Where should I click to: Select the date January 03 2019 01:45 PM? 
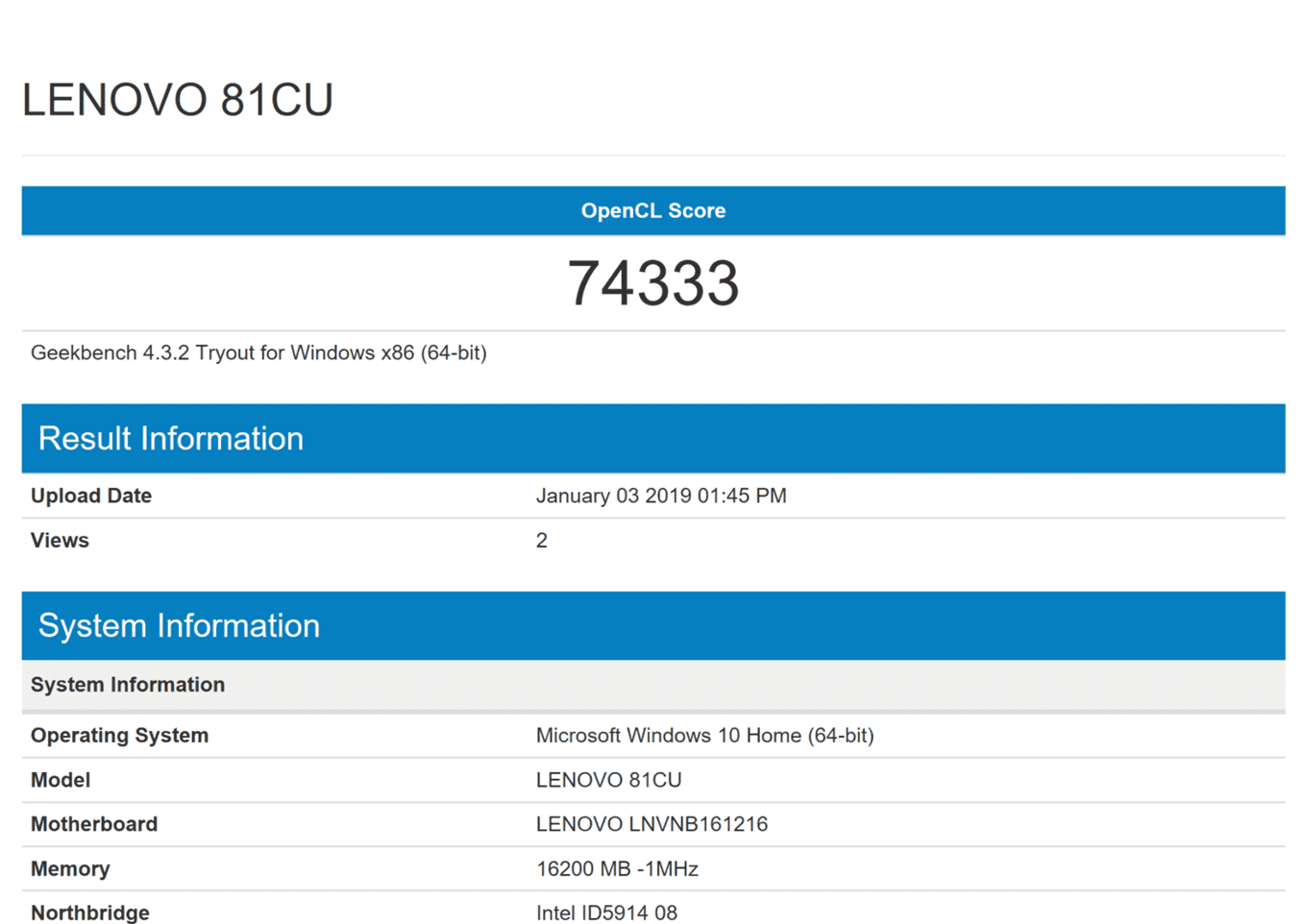pyautogui.click(x=661, y=496)
